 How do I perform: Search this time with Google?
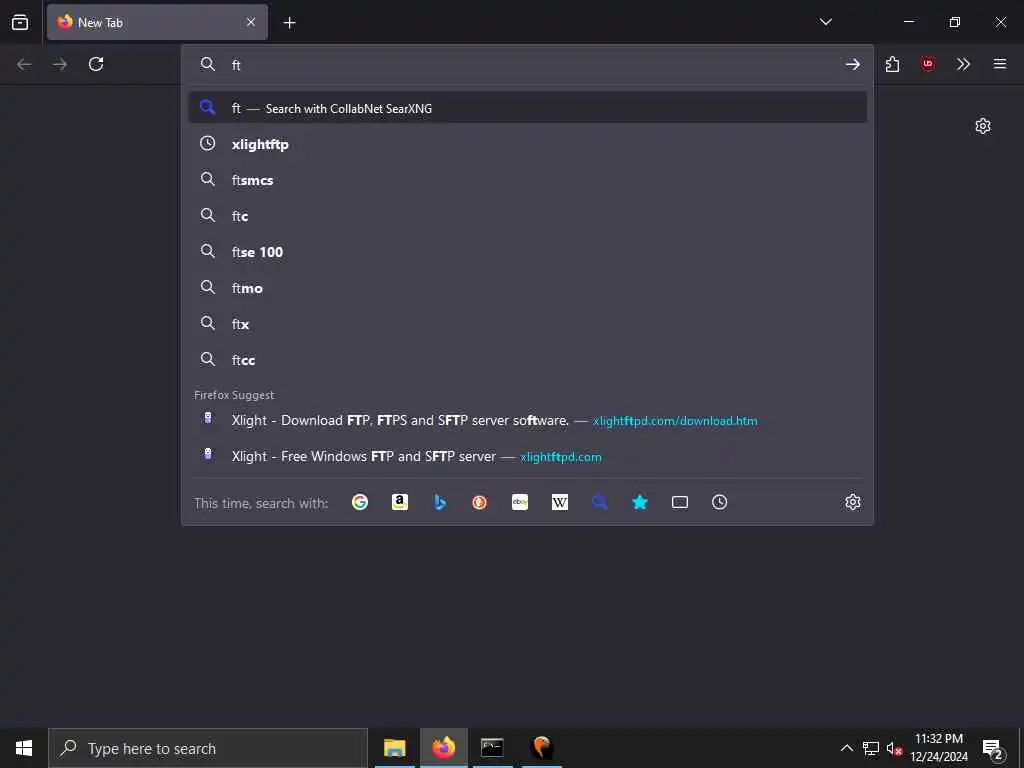(360, 502)
